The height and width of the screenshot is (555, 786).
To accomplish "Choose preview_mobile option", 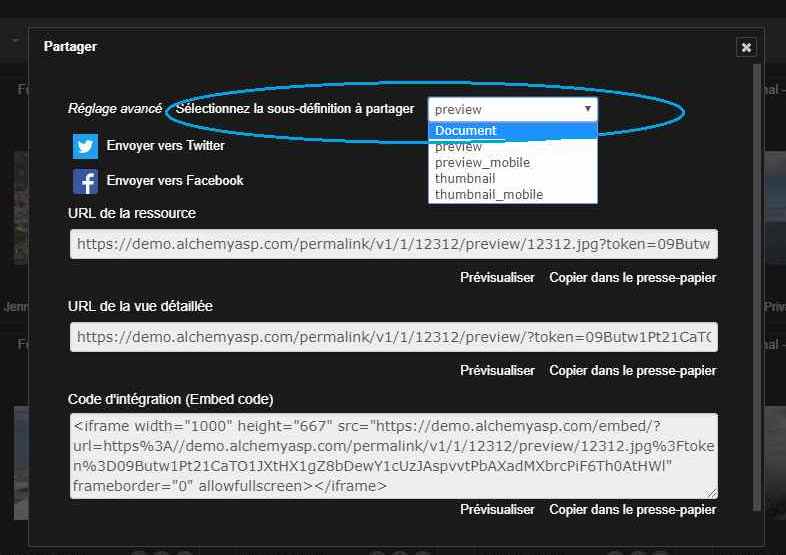I will pos(513,162).
